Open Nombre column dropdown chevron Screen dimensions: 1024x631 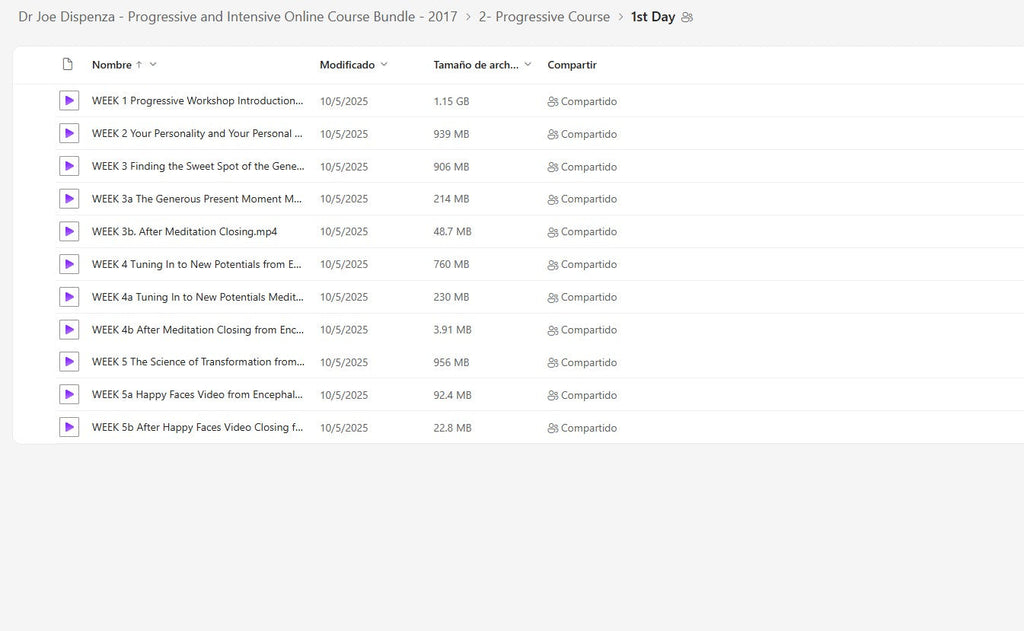click(153, 64)
